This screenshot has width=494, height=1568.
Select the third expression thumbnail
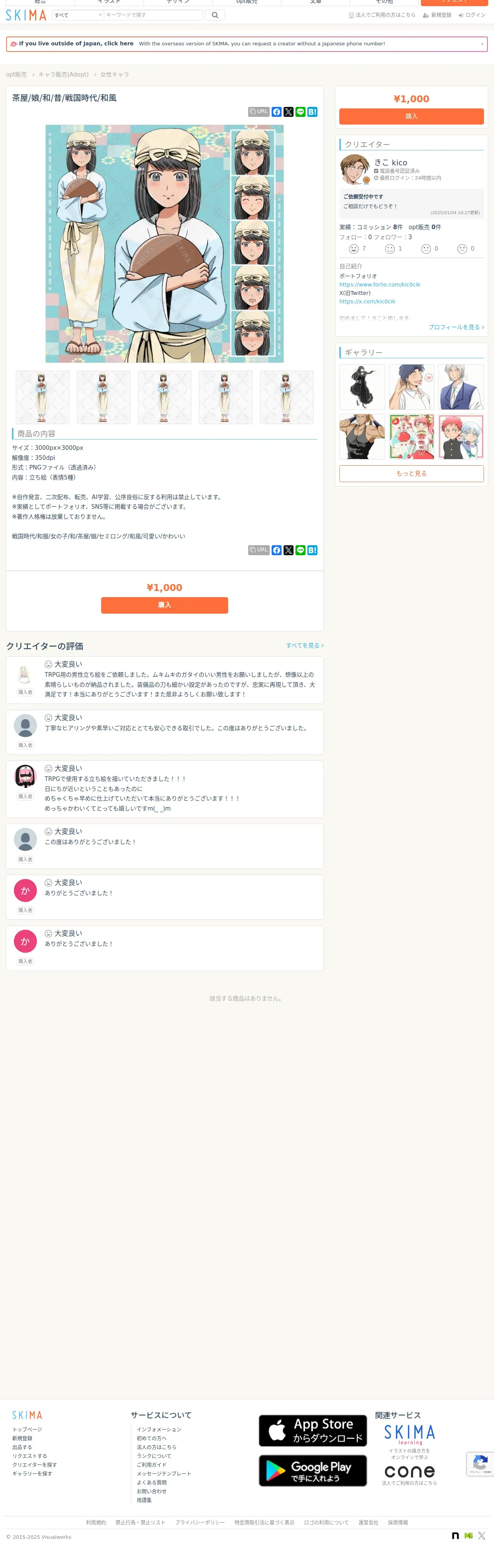click(164, 398)
